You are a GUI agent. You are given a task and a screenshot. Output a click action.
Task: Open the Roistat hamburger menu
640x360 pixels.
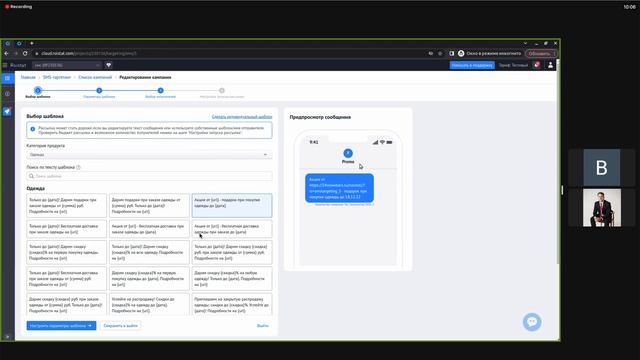5,65
